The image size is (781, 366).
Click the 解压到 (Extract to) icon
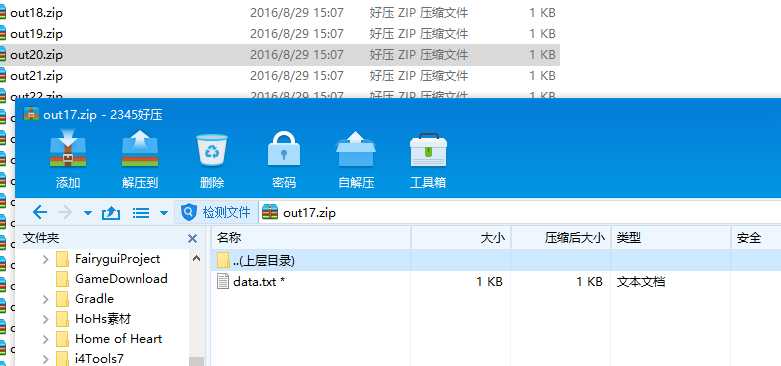140,149
